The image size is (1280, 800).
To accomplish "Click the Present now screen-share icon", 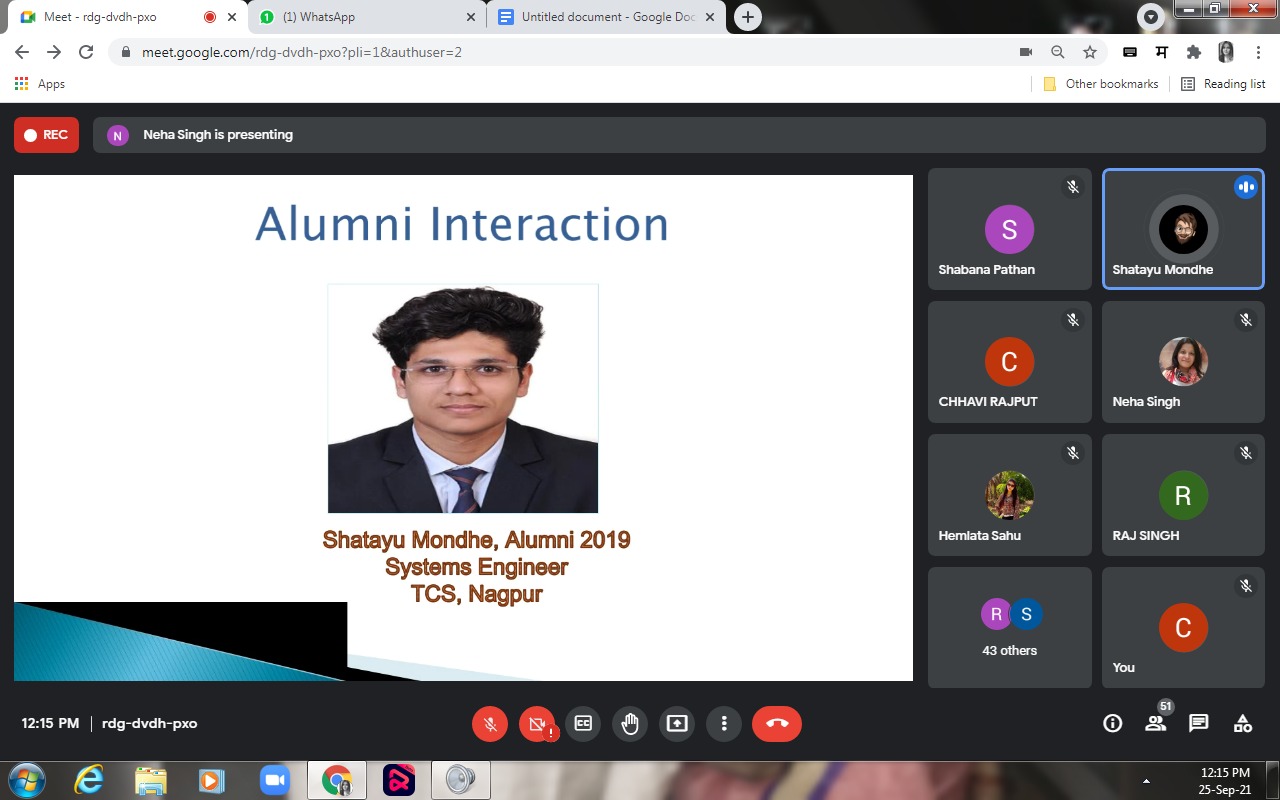I will pos(677,724).
